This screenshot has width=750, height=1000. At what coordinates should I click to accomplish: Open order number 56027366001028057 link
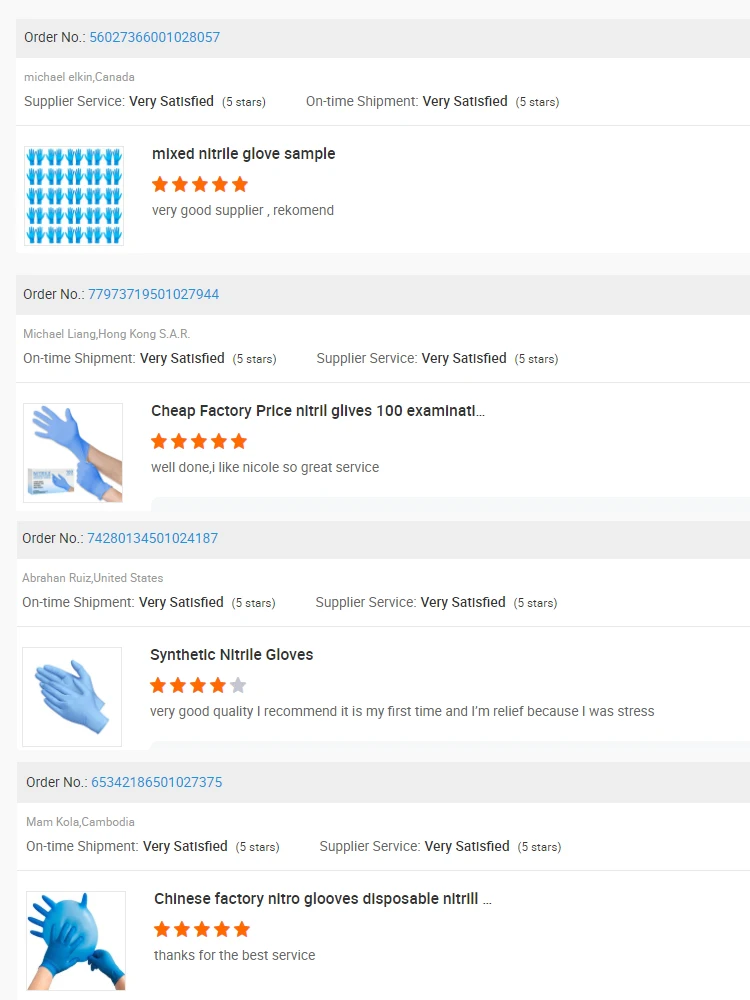154,38
